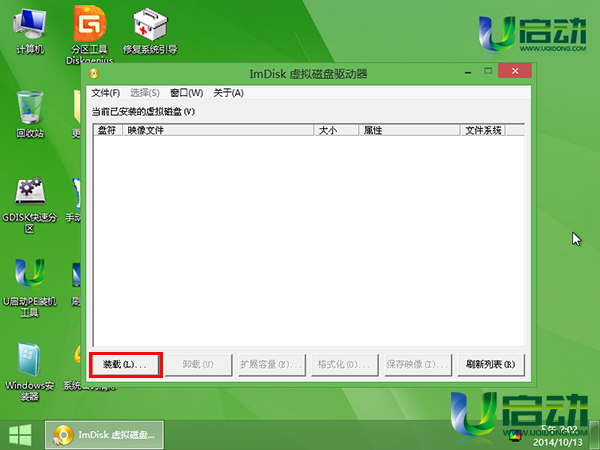Close the ImDisk 虚拟磁盘驱动器 window
This screenshot has width=600, height=450.
point(515,71)
